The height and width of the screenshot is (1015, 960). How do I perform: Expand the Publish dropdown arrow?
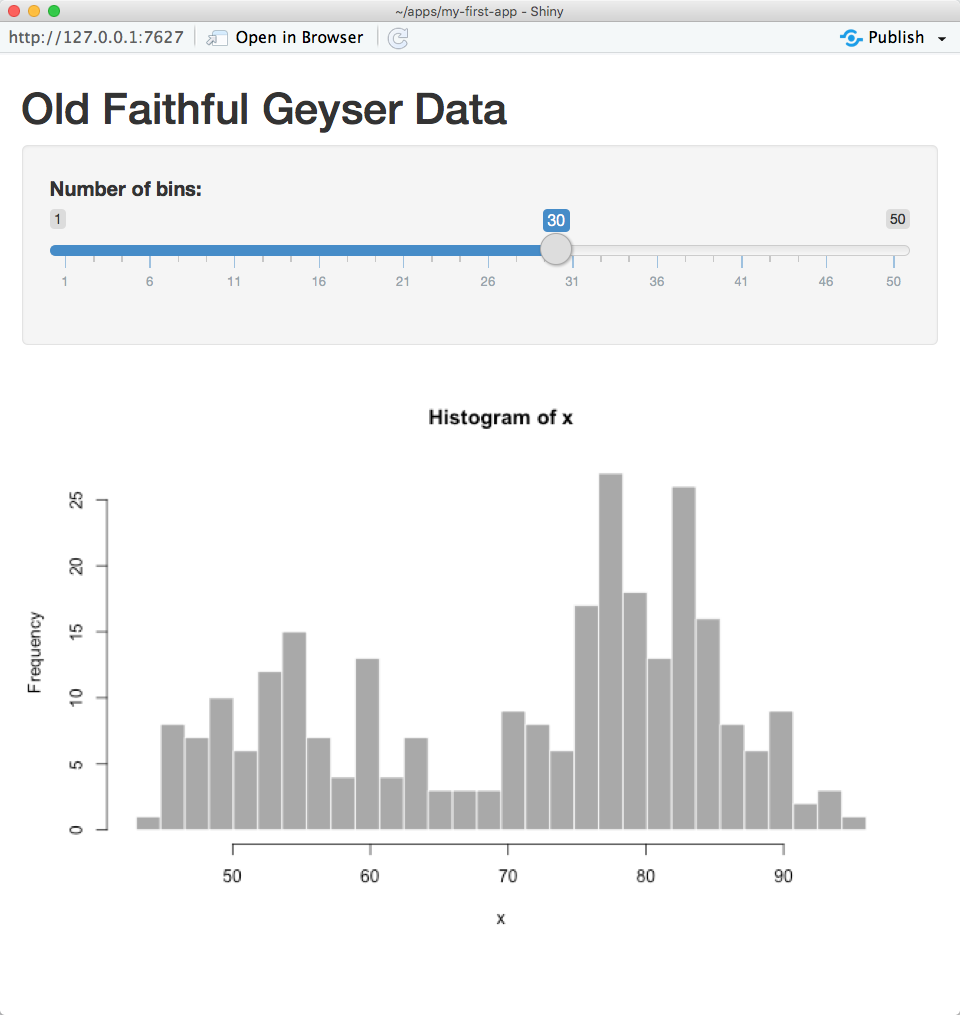click(942, 39)
